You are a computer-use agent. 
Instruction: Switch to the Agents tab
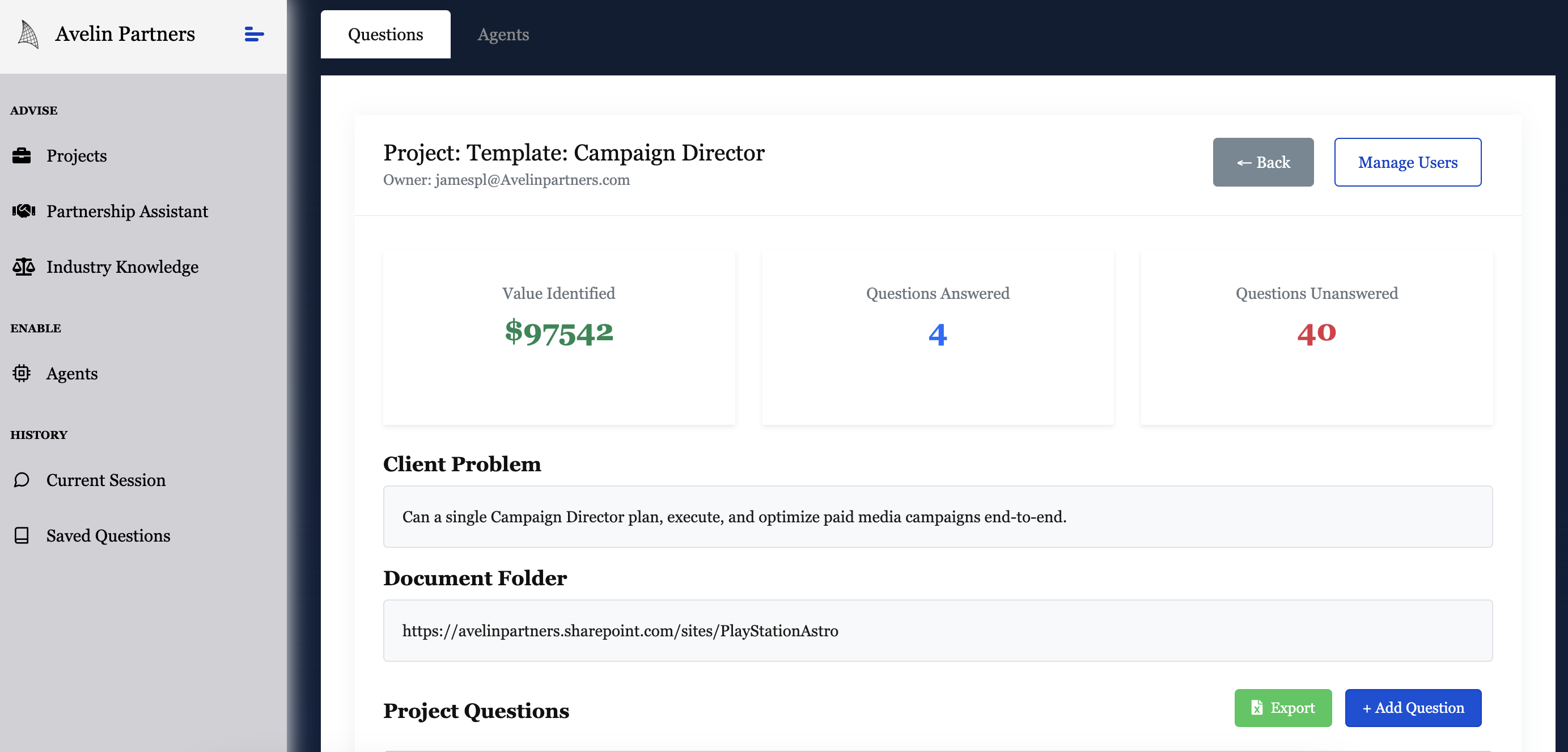503,34
